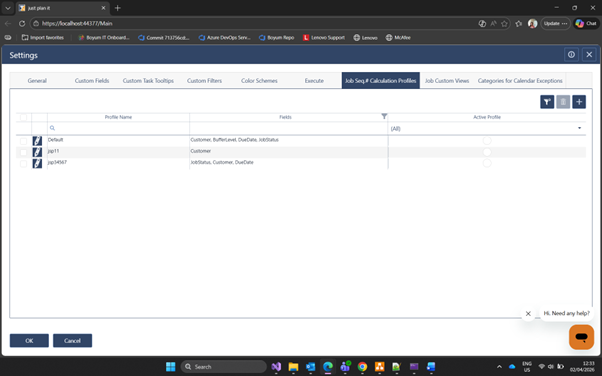Click the Read aloud icon in the address bar
The width and height of the screenshot is (602, 376).
click(x=493, y=23)
